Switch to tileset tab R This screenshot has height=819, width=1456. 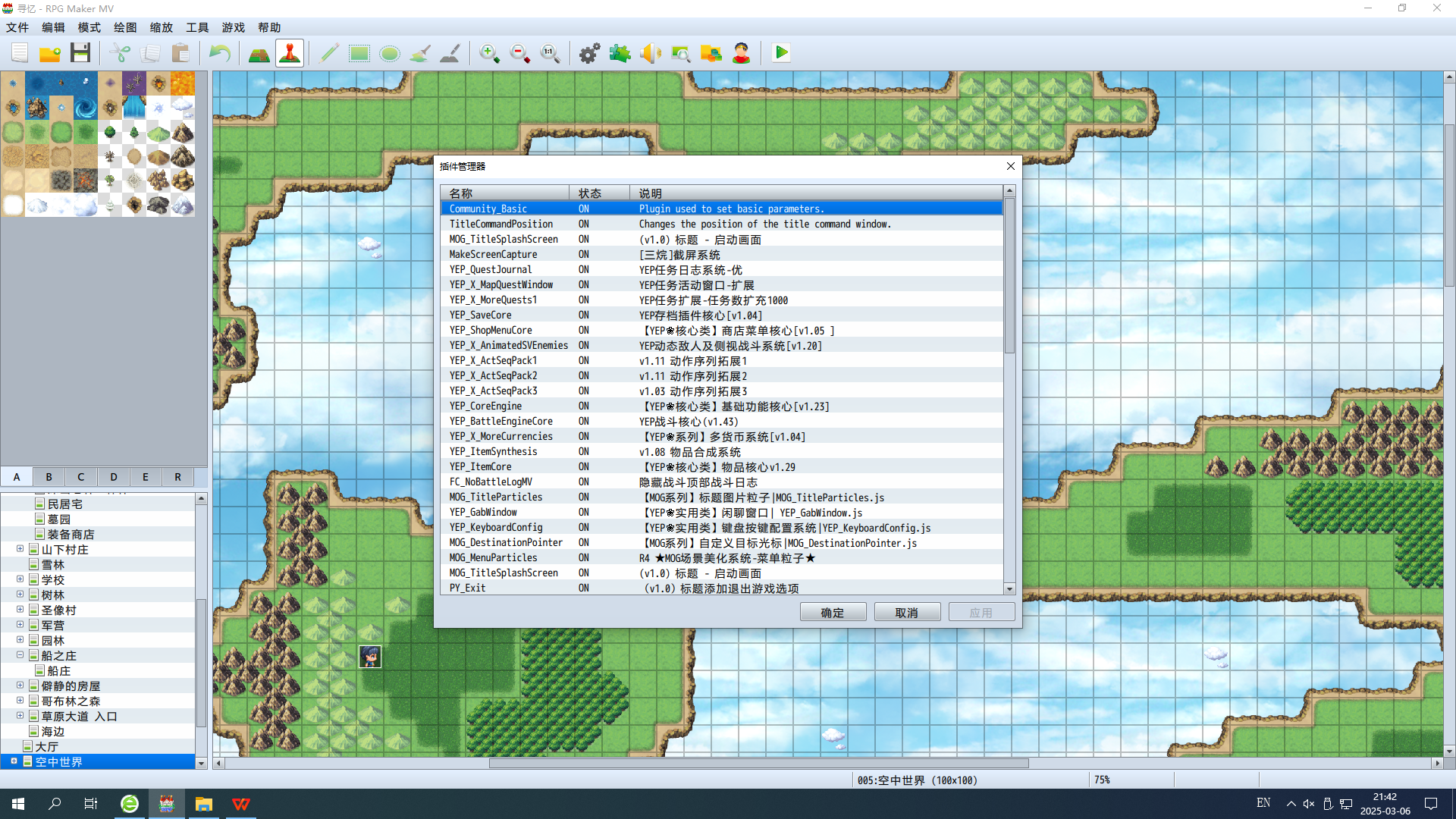178,477
